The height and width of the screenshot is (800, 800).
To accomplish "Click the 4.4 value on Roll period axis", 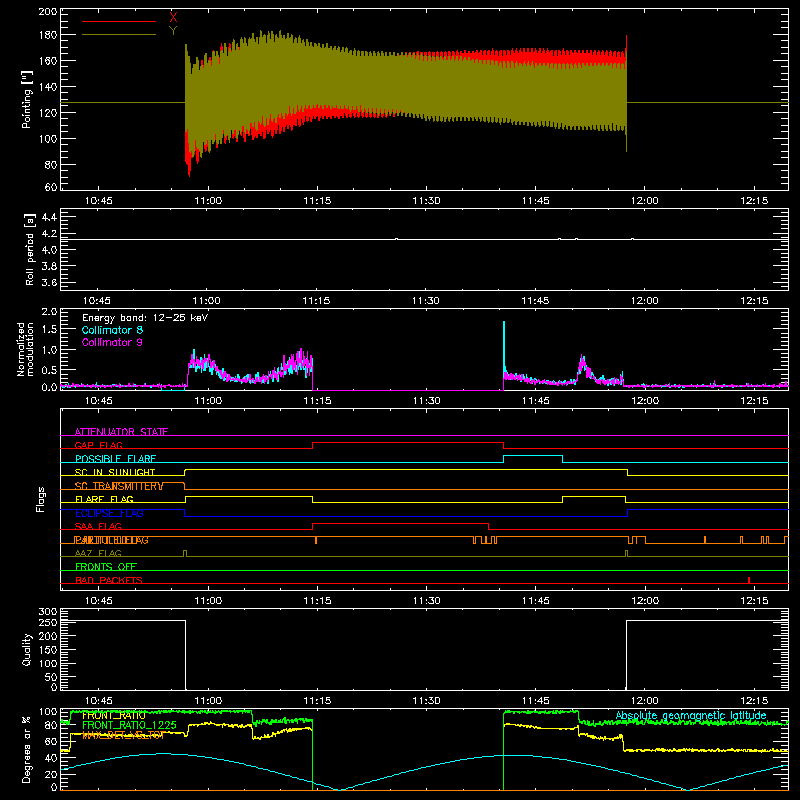I will 49,217.
